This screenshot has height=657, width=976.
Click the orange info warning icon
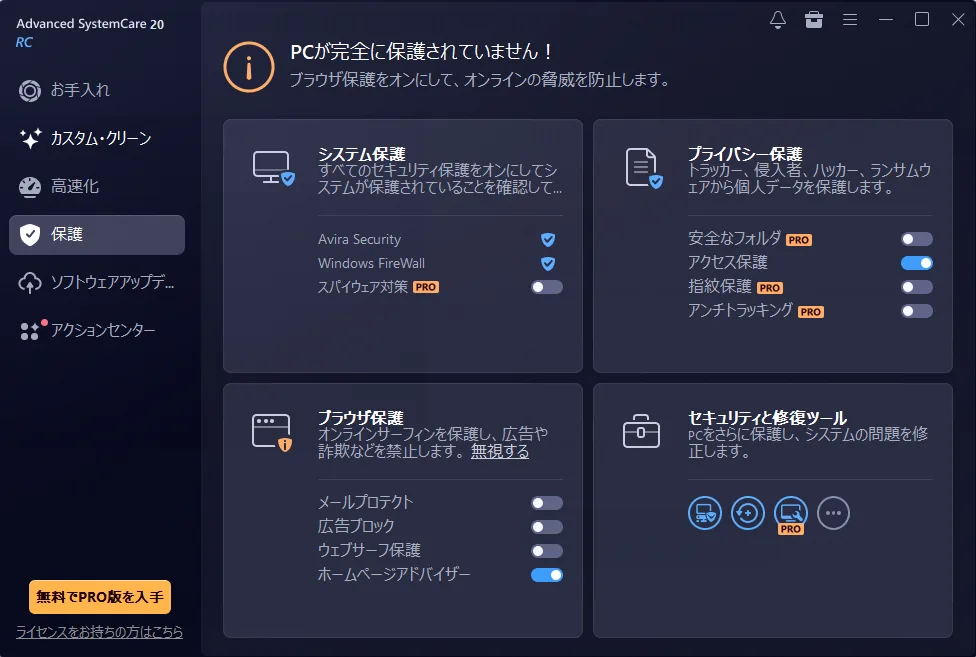[x=249, y=67]
